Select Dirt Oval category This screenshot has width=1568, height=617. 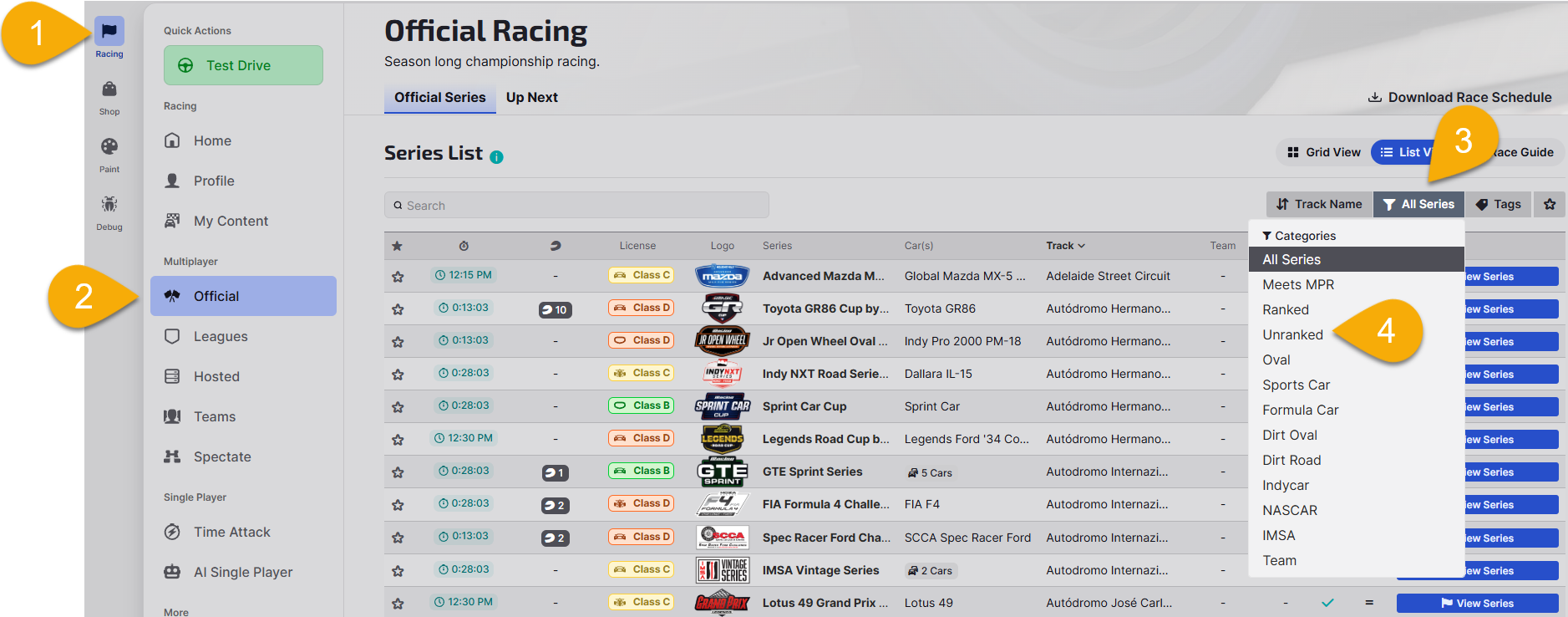click(x=1357, y=435)
